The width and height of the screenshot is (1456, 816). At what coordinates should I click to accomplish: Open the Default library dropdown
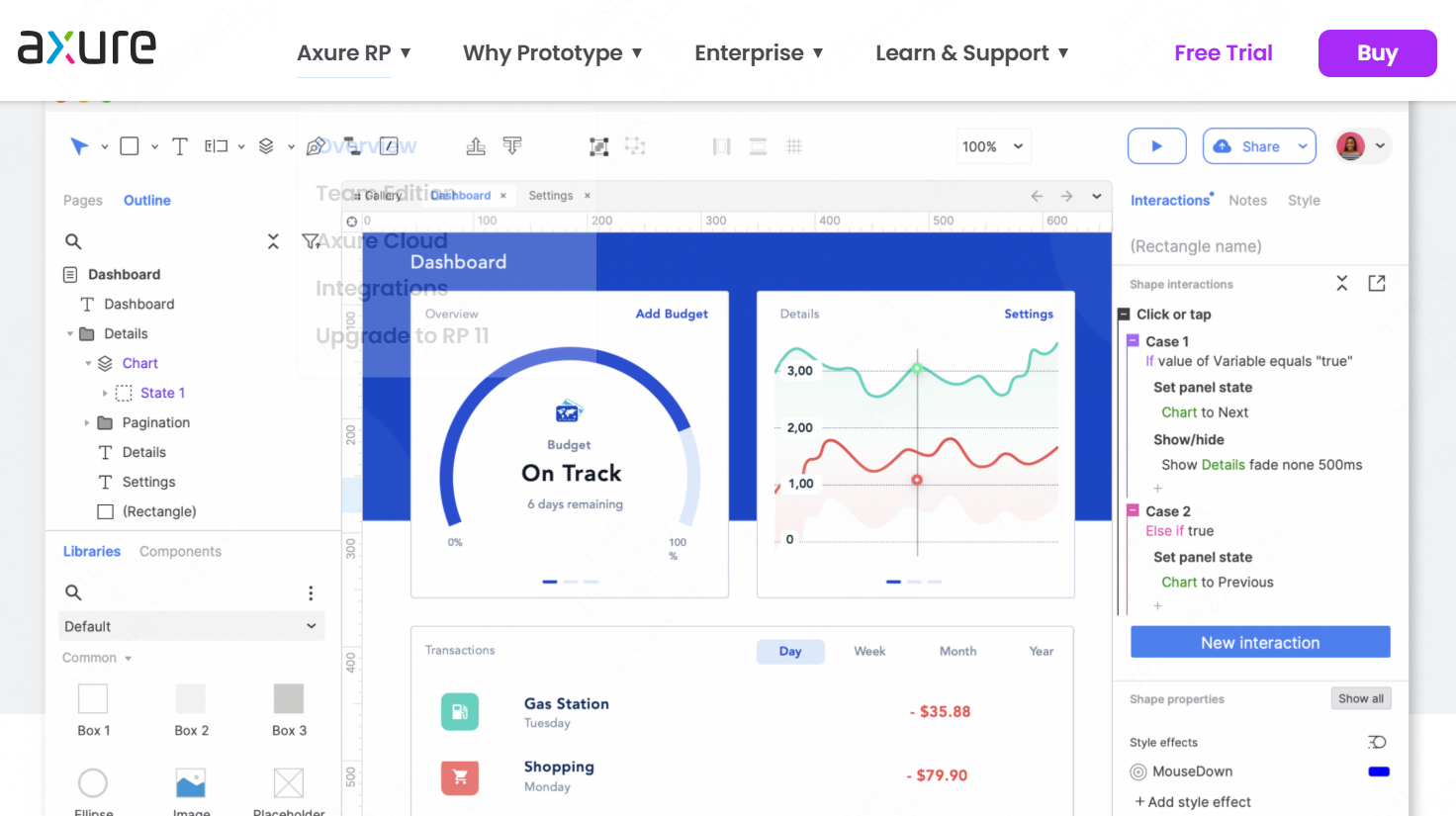pos(191,626)
